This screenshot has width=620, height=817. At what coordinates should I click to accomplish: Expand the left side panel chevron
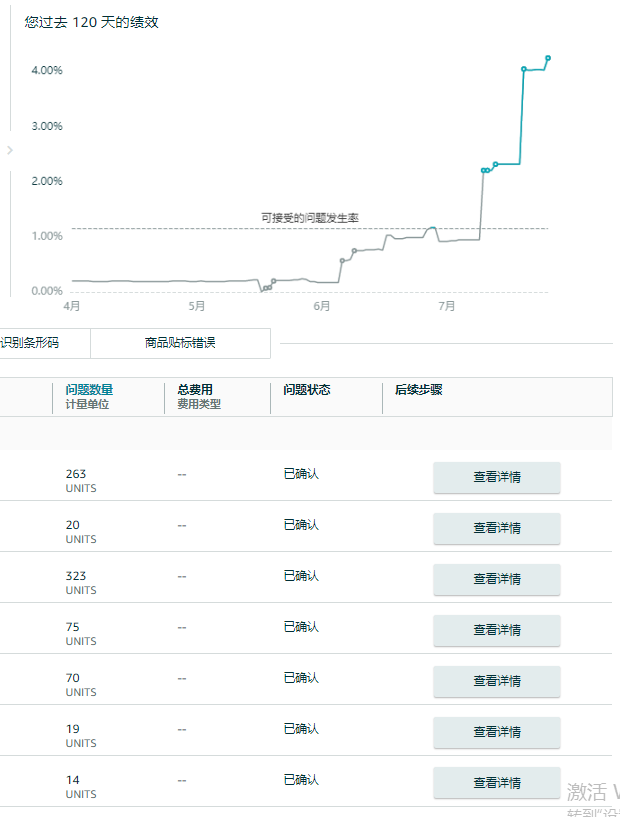pyautogui.click(x=9, y=151)
